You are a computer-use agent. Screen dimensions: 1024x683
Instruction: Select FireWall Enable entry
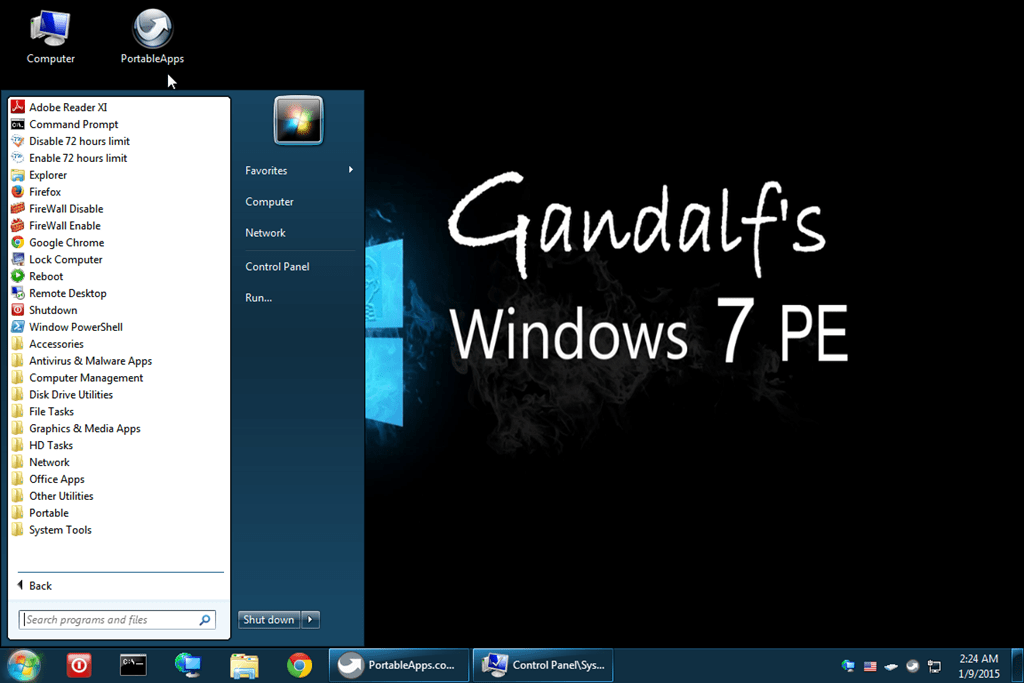point(56,226)
